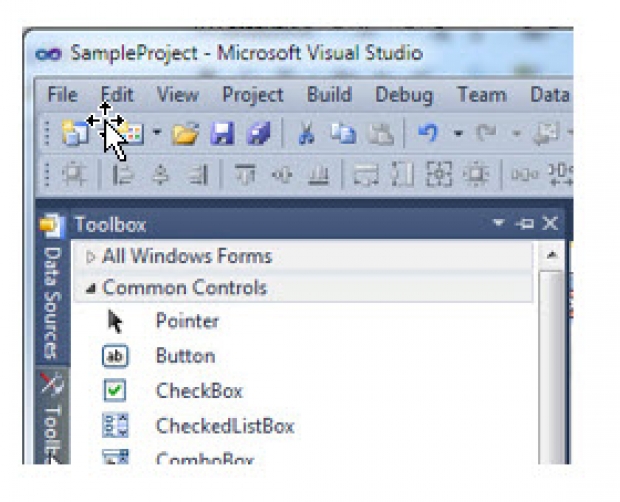Click the Copy icon

point(343,134)
